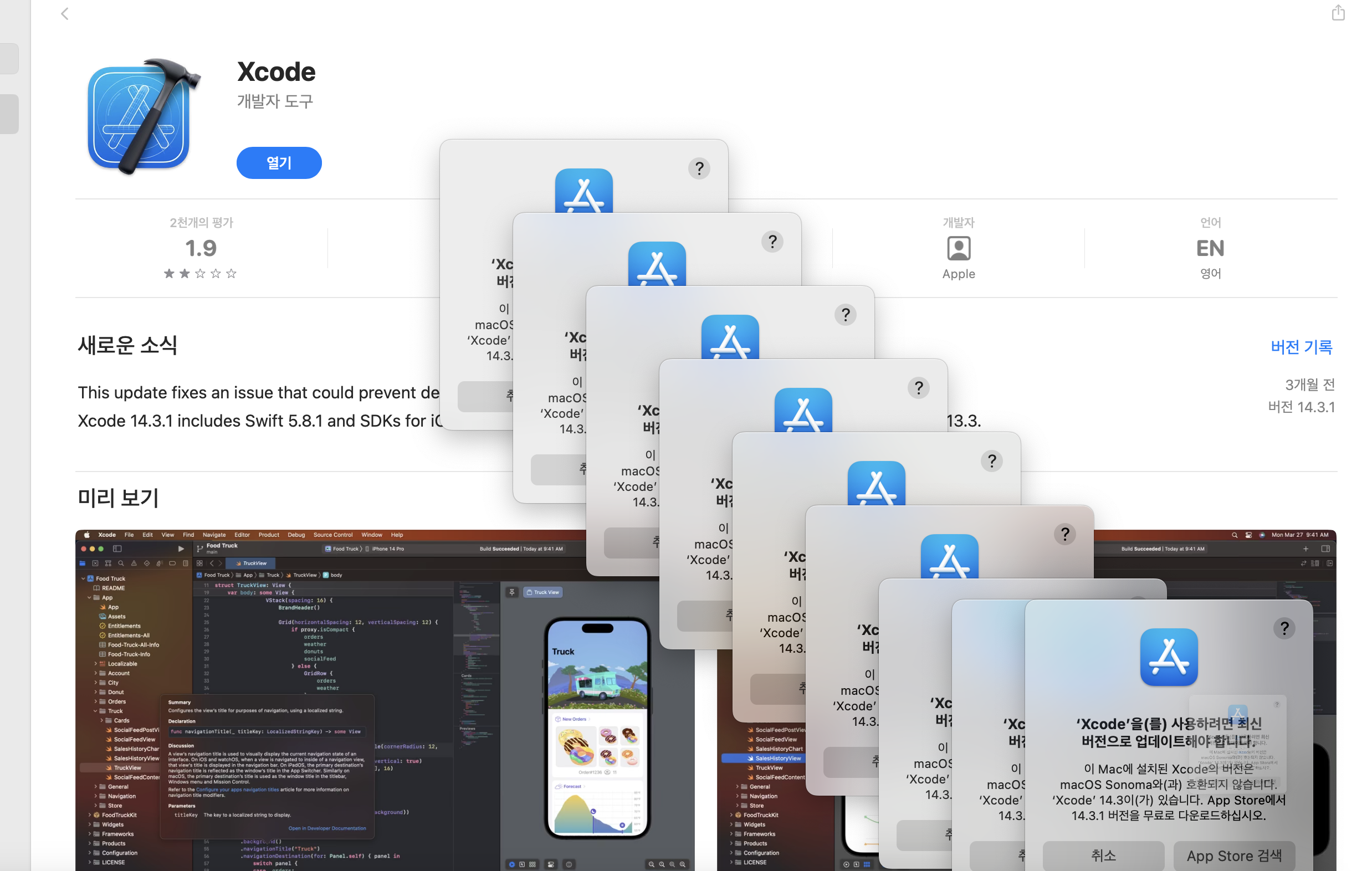Click the 새로운 소식 heading

pyautogui.click(x=127, y=345)
